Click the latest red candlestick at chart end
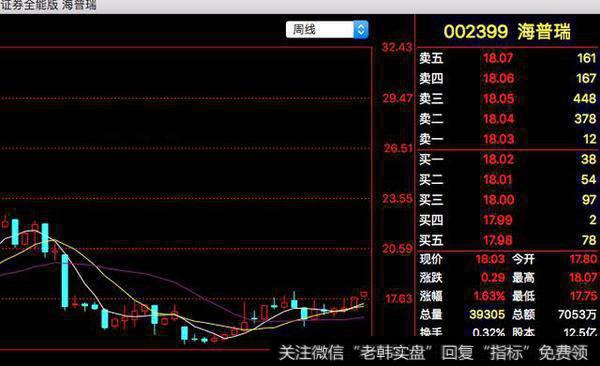The height and width of the screenshot is (366, 600). 364,294
